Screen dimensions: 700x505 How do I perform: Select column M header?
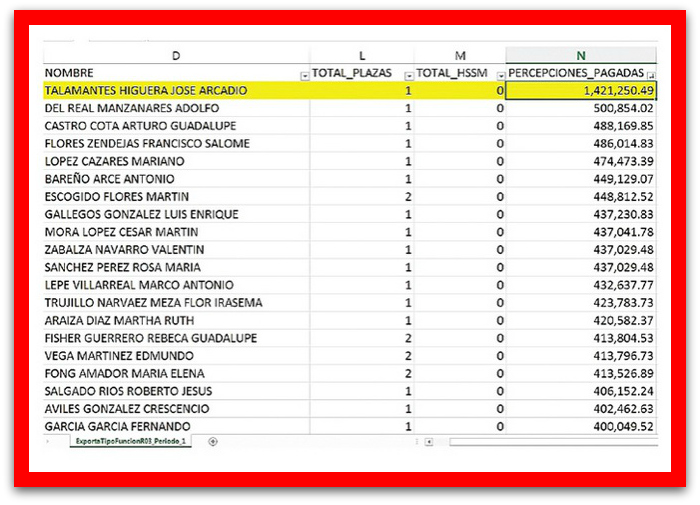tap(460, 55)
